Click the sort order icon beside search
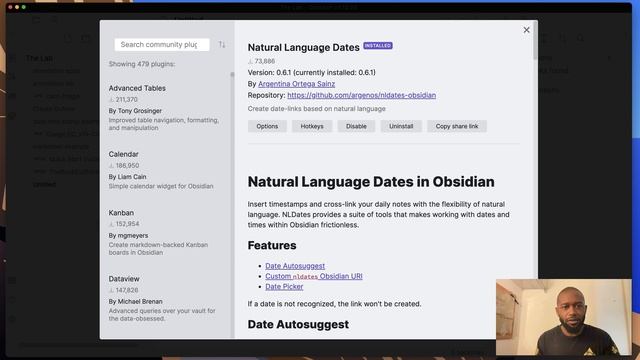640x360 pixels. point(222,44)
